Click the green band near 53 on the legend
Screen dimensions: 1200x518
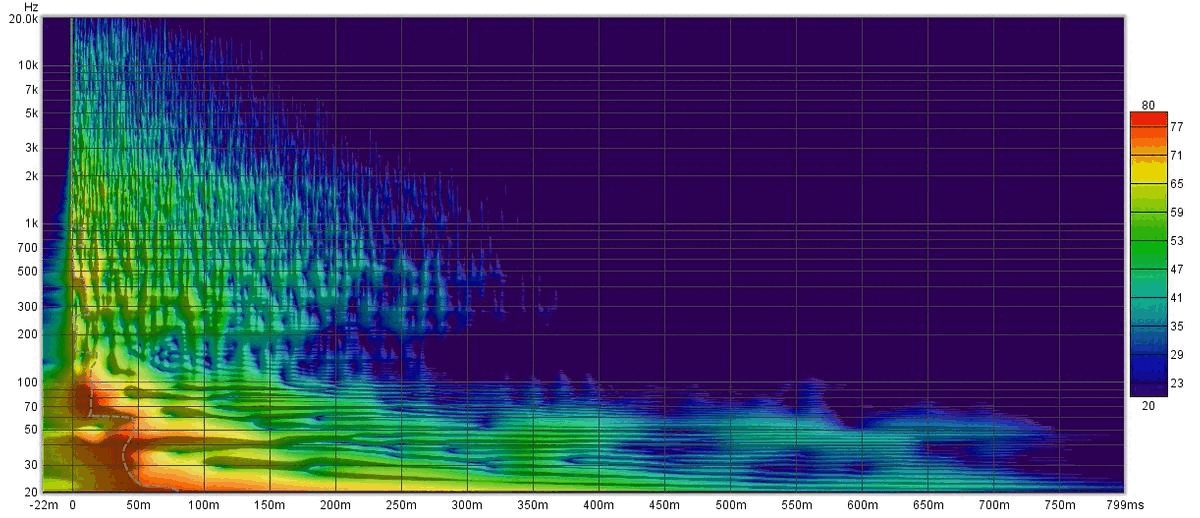(x=1147, y=241)
